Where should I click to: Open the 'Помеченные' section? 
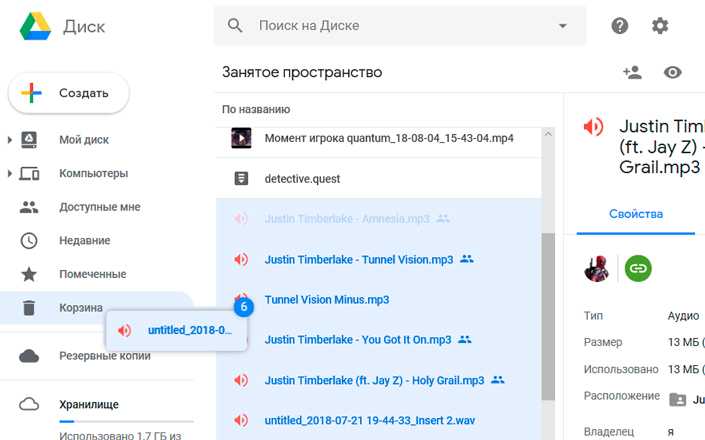click(93, 274)
